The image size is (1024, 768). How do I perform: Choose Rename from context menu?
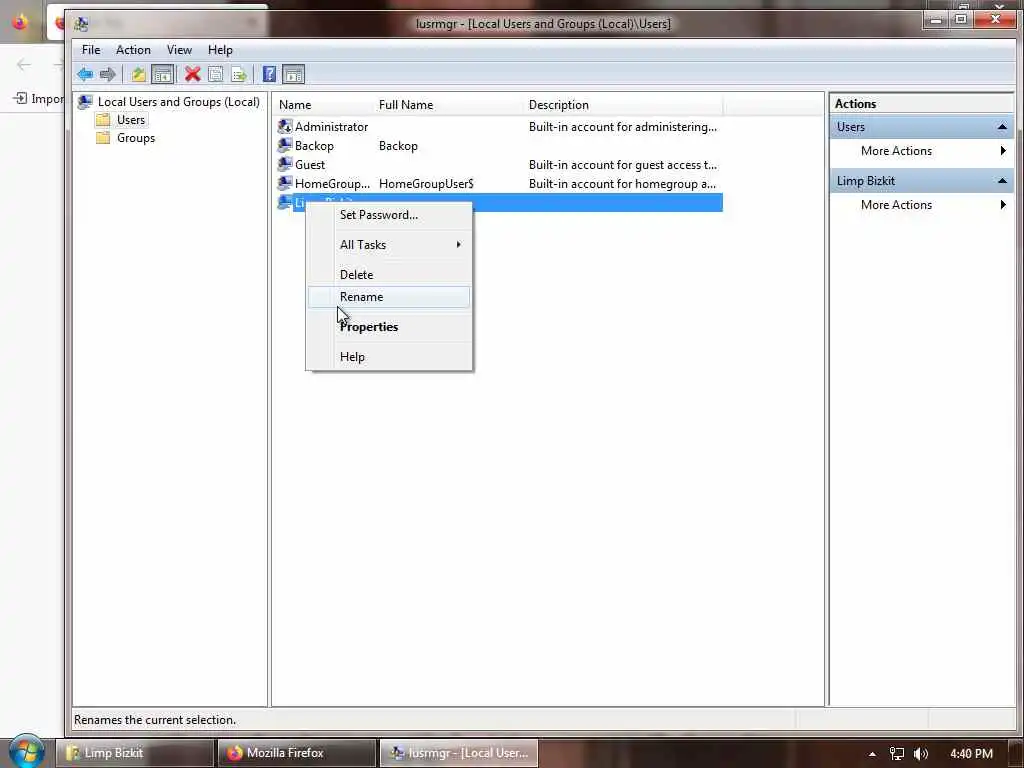pos(389,296)
